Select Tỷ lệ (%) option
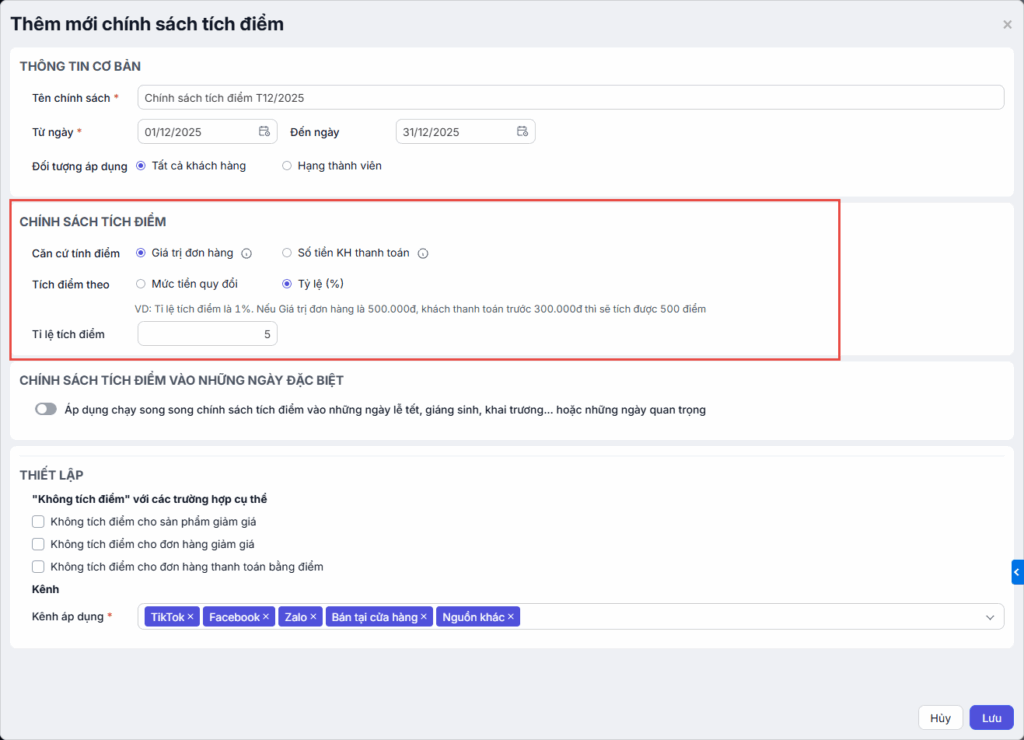The height and width of the screenshot is (740, 1024). click(287, 283)
